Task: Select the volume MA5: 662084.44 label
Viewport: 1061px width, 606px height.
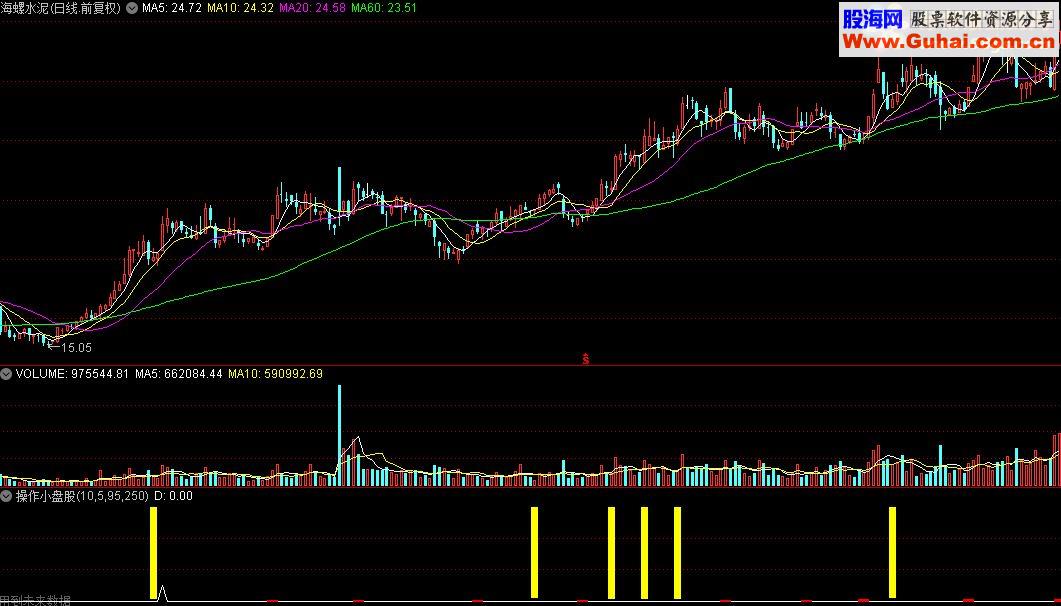Action: [x=179, y=373]
